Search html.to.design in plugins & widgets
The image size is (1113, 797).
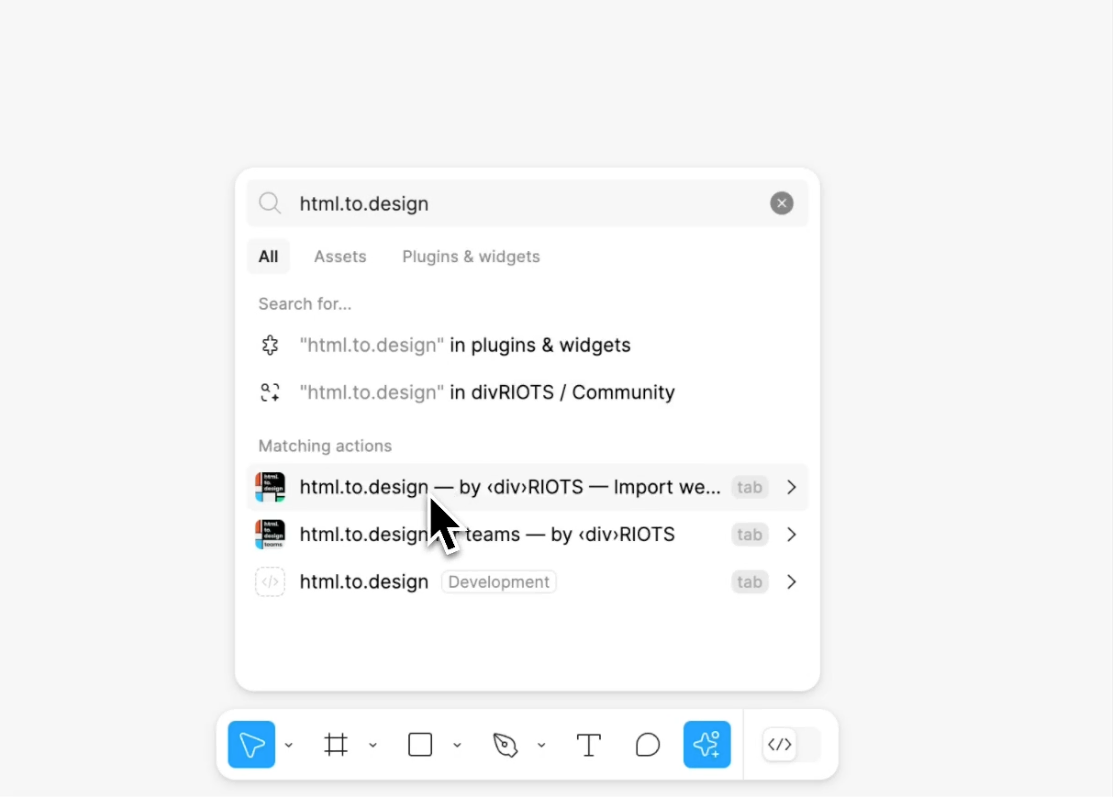click(527, 345)
